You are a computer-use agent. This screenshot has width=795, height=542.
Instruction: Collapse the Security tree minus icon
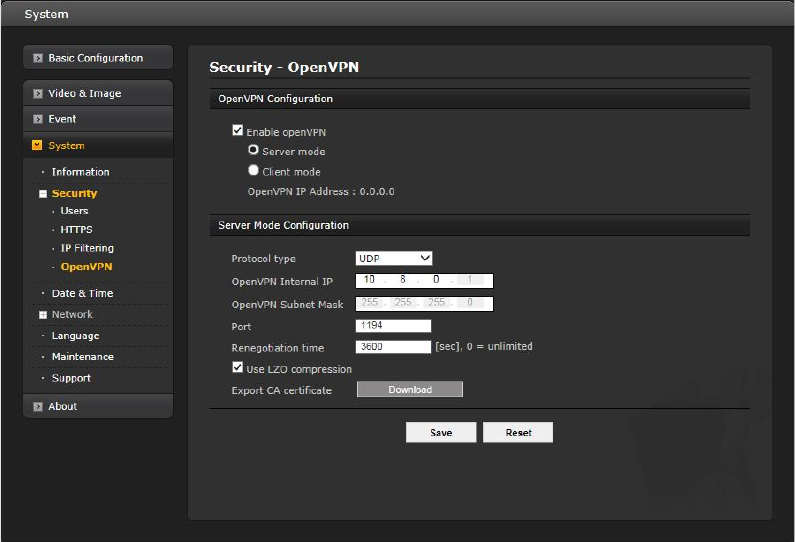tap(43, 194)
